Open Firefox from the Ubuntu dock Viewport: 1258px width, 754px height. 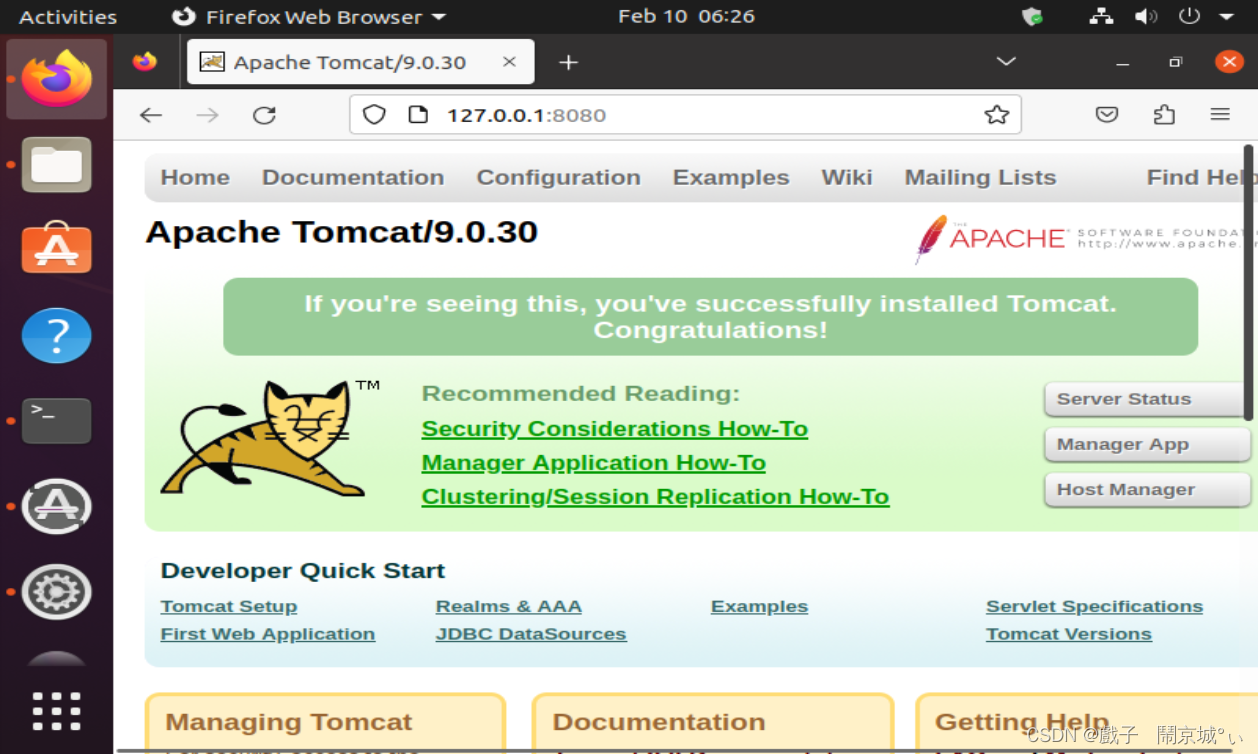pyautogui.click(x=57, y=79)
